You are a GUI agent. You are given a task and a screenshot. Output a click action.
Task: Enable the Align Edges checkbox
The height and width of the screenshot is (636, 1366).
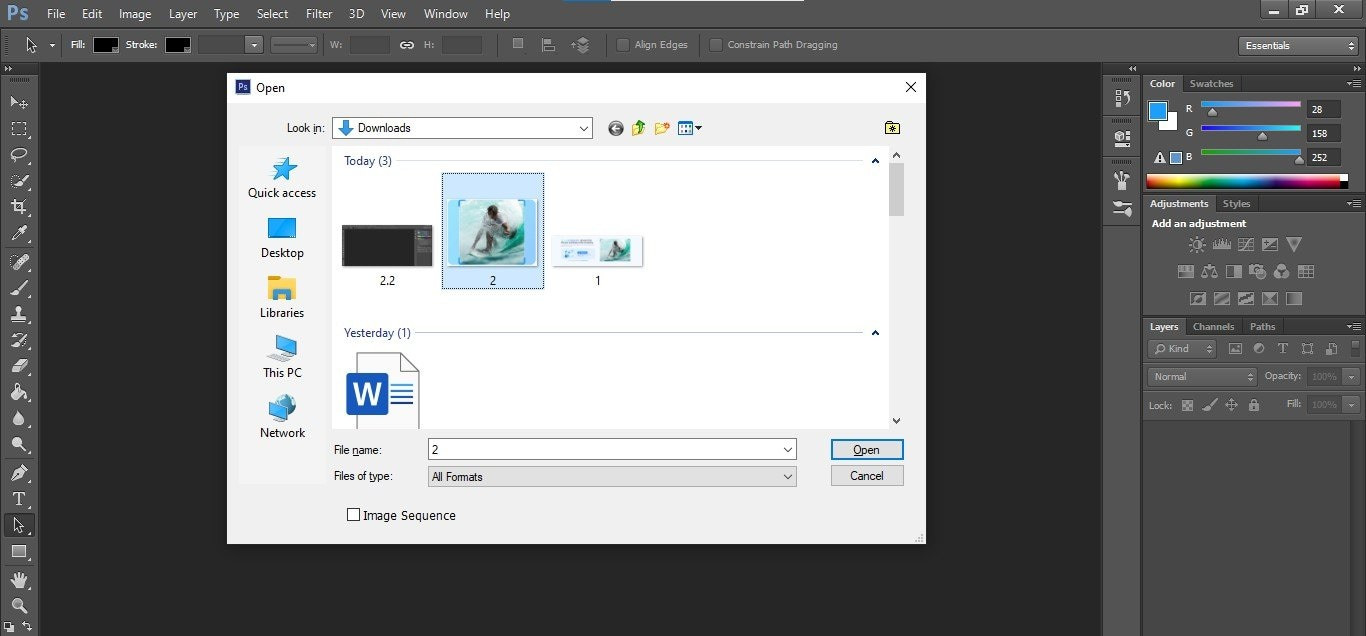click(x=623, y=45)
